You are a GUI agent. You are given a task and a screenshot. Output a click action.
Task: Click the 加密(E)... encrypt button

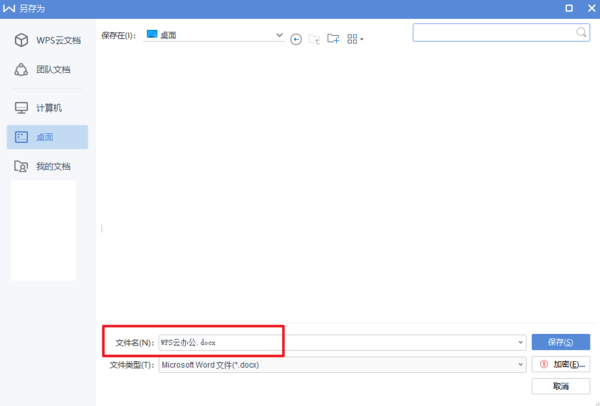click(561, 365)
